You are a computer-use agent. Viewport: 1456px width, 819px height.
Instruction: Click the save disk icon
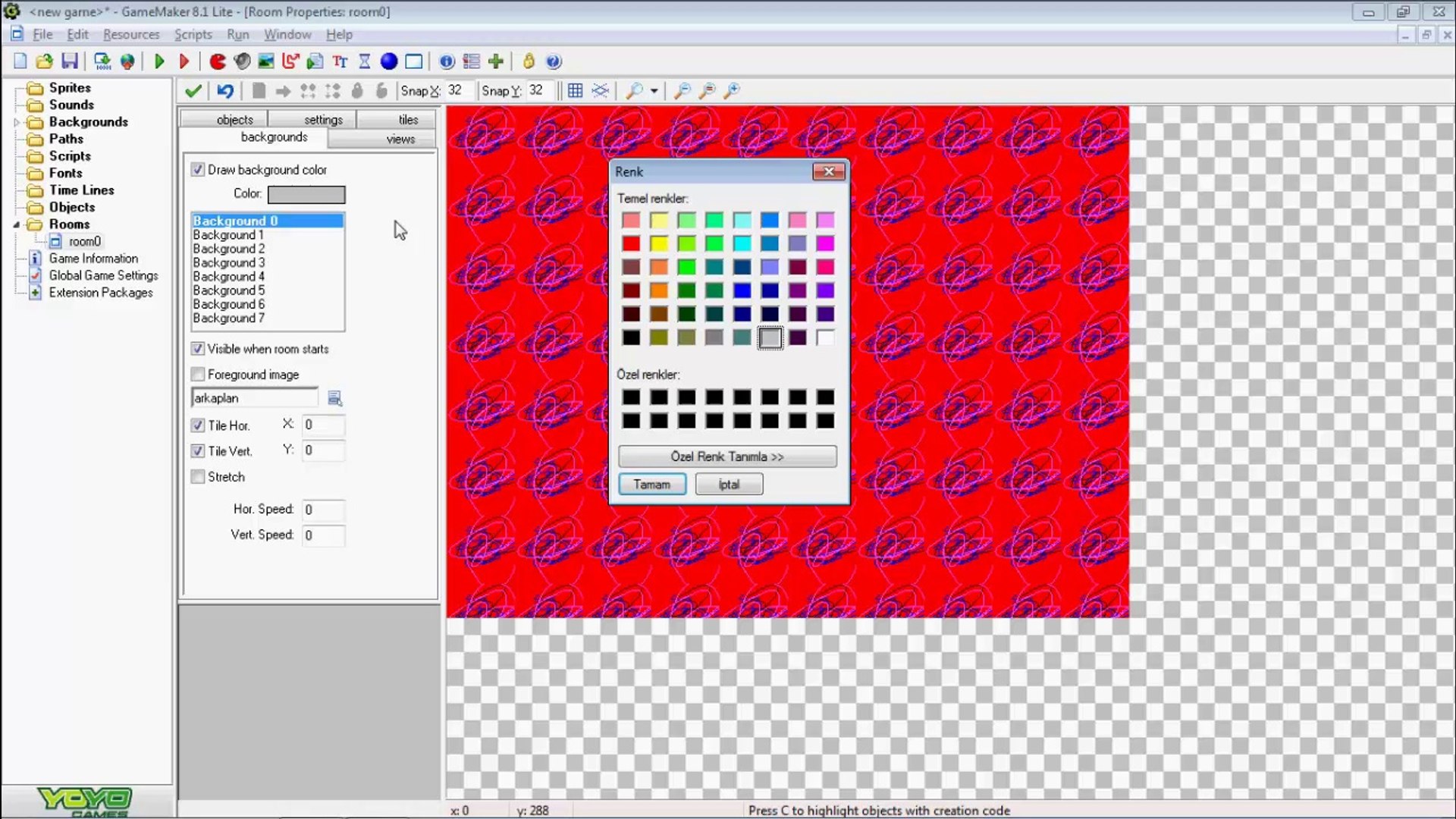pos(70,61)
